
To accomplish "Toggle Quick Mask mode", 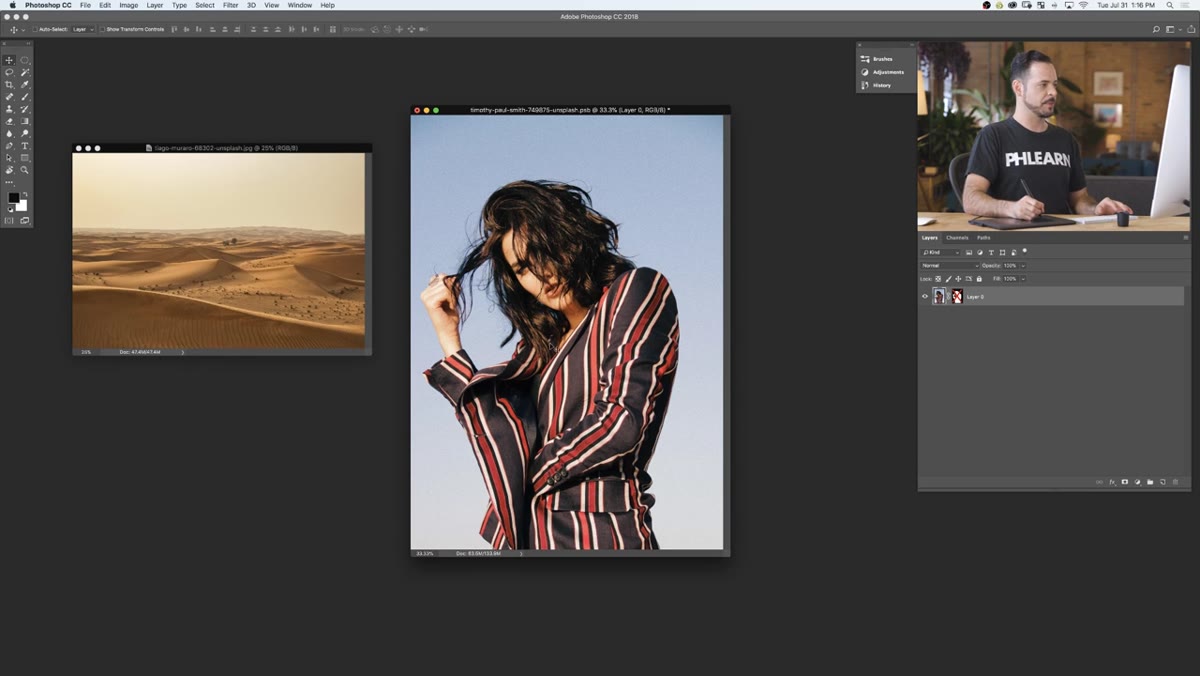I will (x=9, y=220).
